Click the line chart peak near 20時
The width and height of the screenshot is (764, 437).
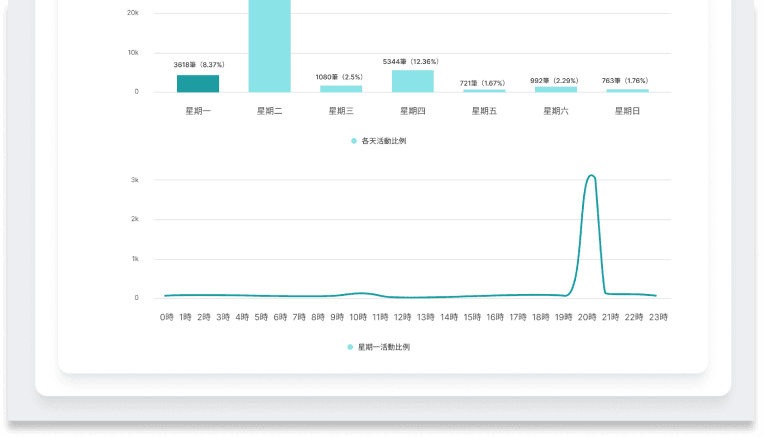(x=592, y=176)
